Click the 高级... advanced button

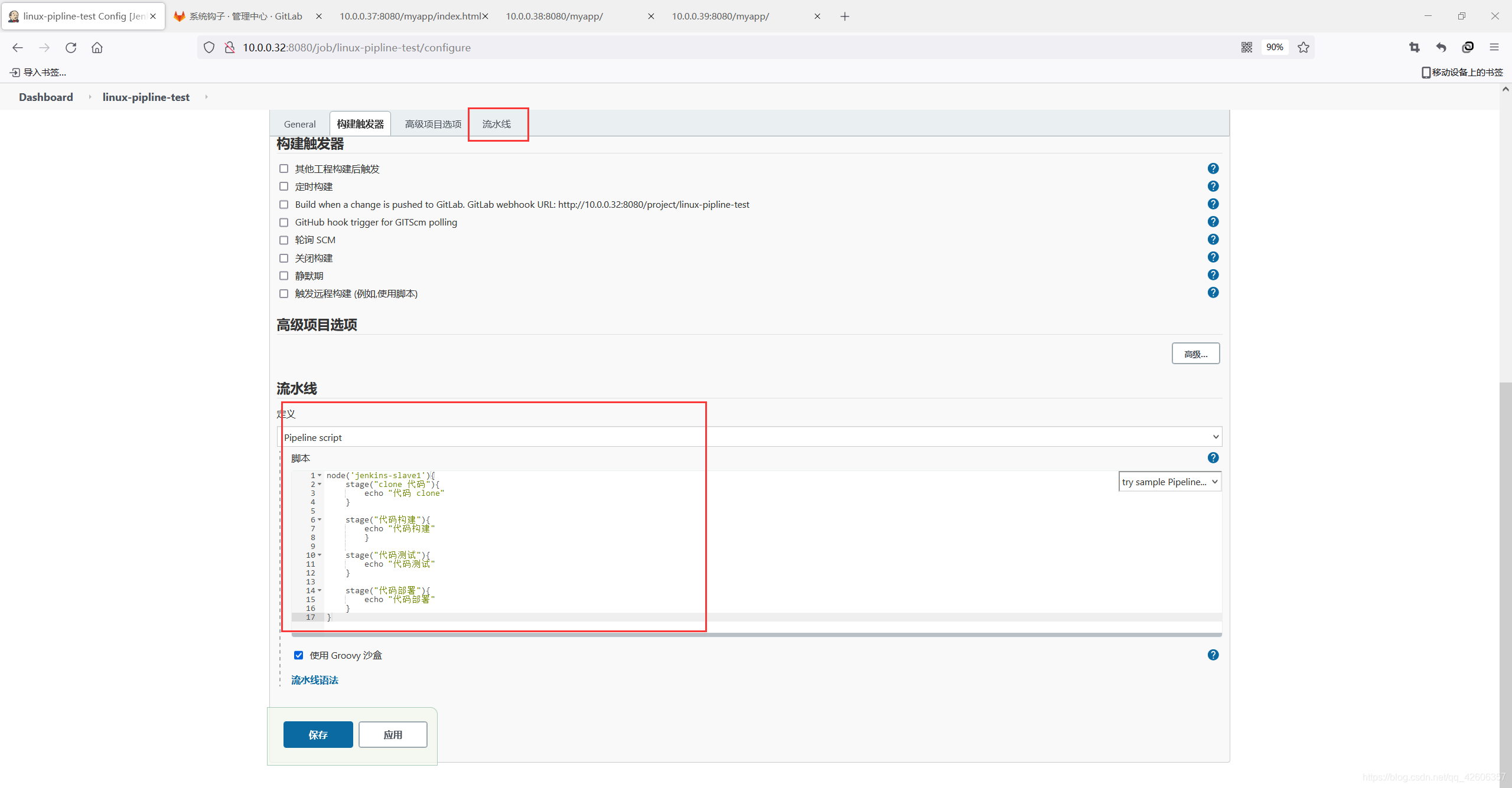(1195, 354)
